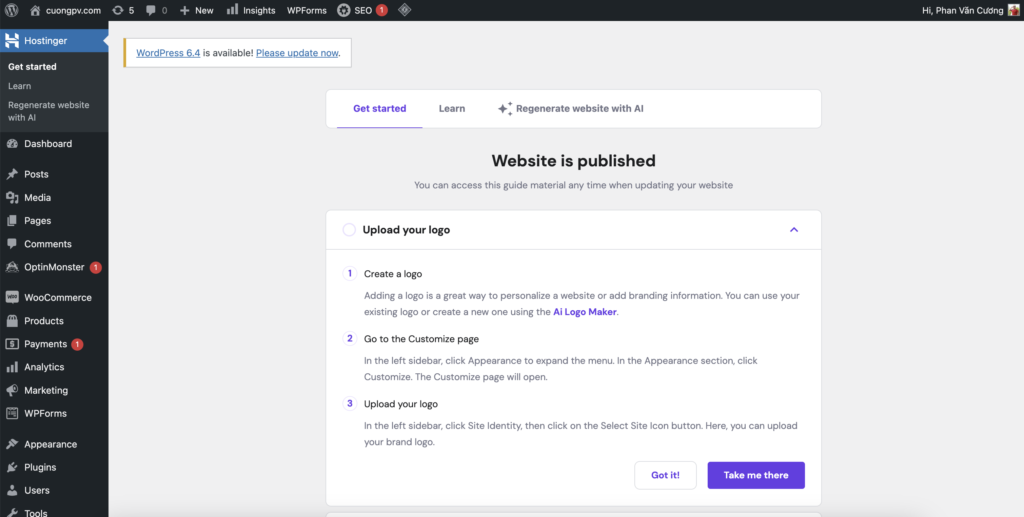Viewport: 1024px width, 517px height.
Task: Click the Comments bubble icon in sidebar
Action: click(x=12, y=244)
